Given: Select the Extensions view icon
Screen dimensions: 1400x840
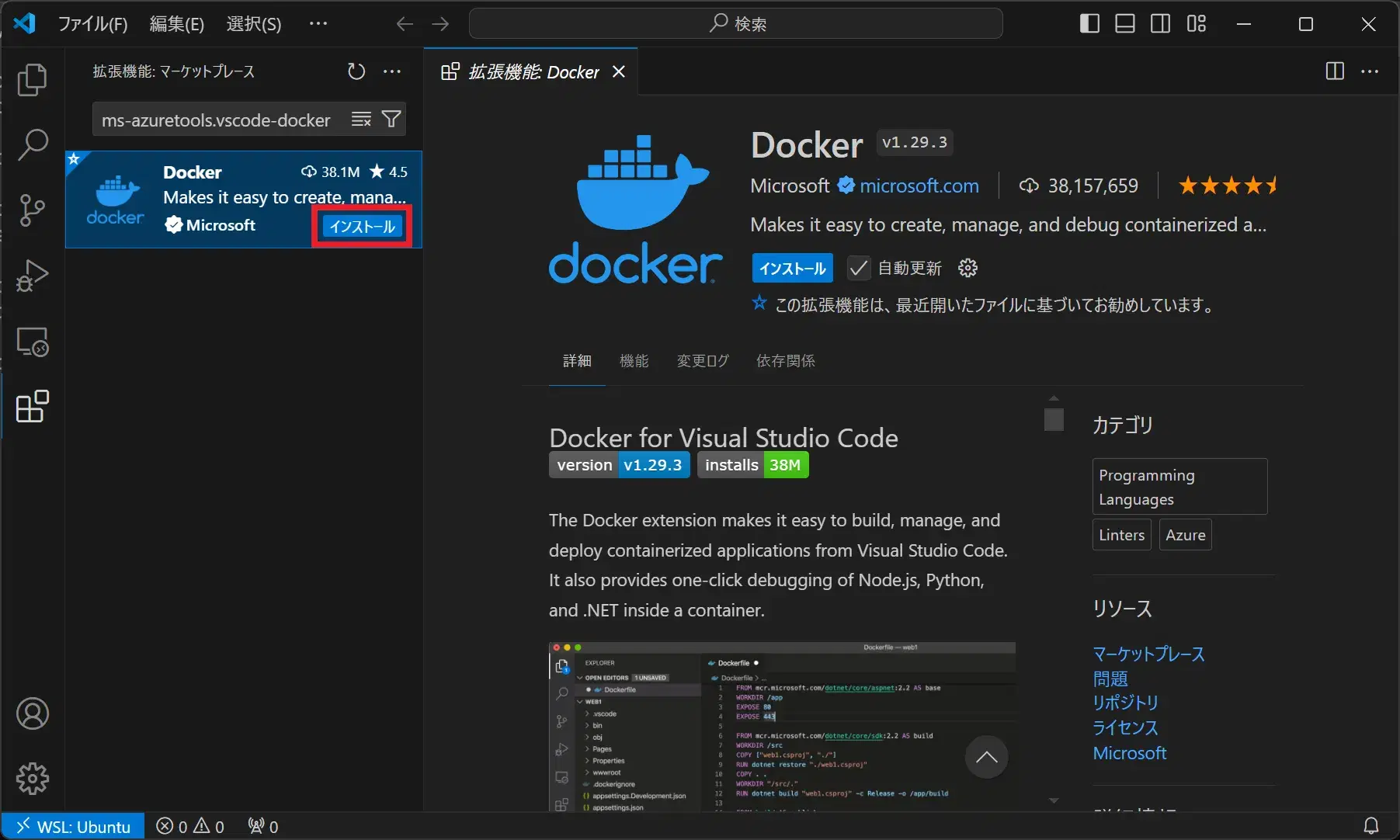Looking at the screenshot, I should point(33,406).
